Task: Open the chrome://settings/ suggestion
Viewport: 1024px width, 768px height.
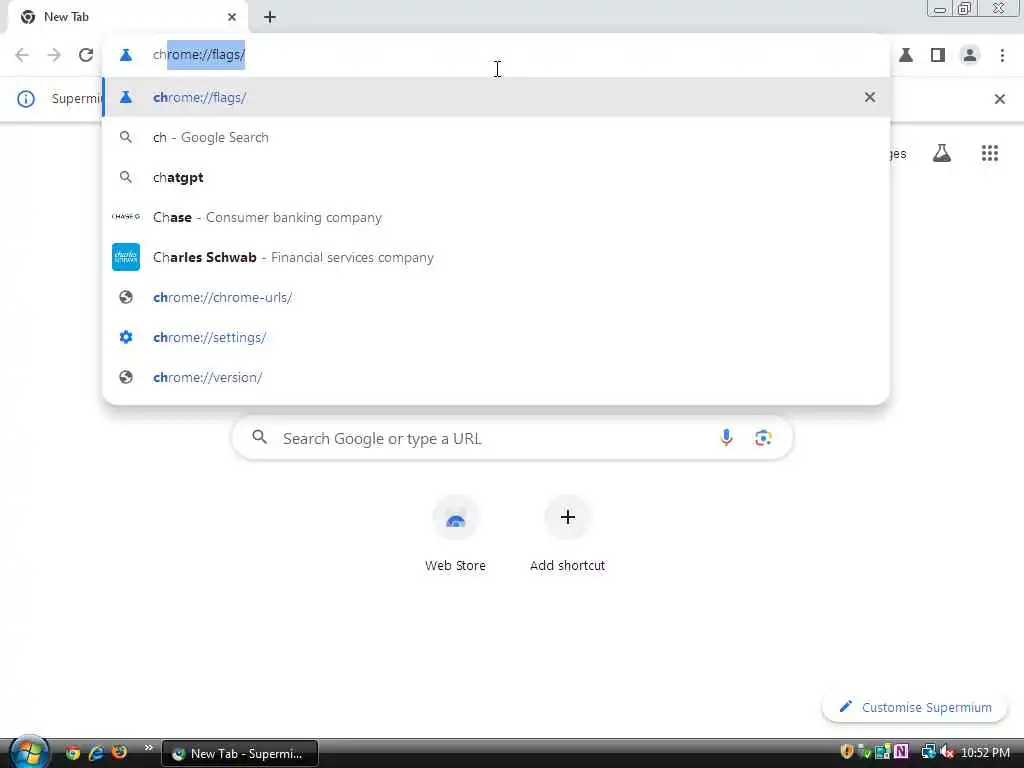Action: (496, 337)
